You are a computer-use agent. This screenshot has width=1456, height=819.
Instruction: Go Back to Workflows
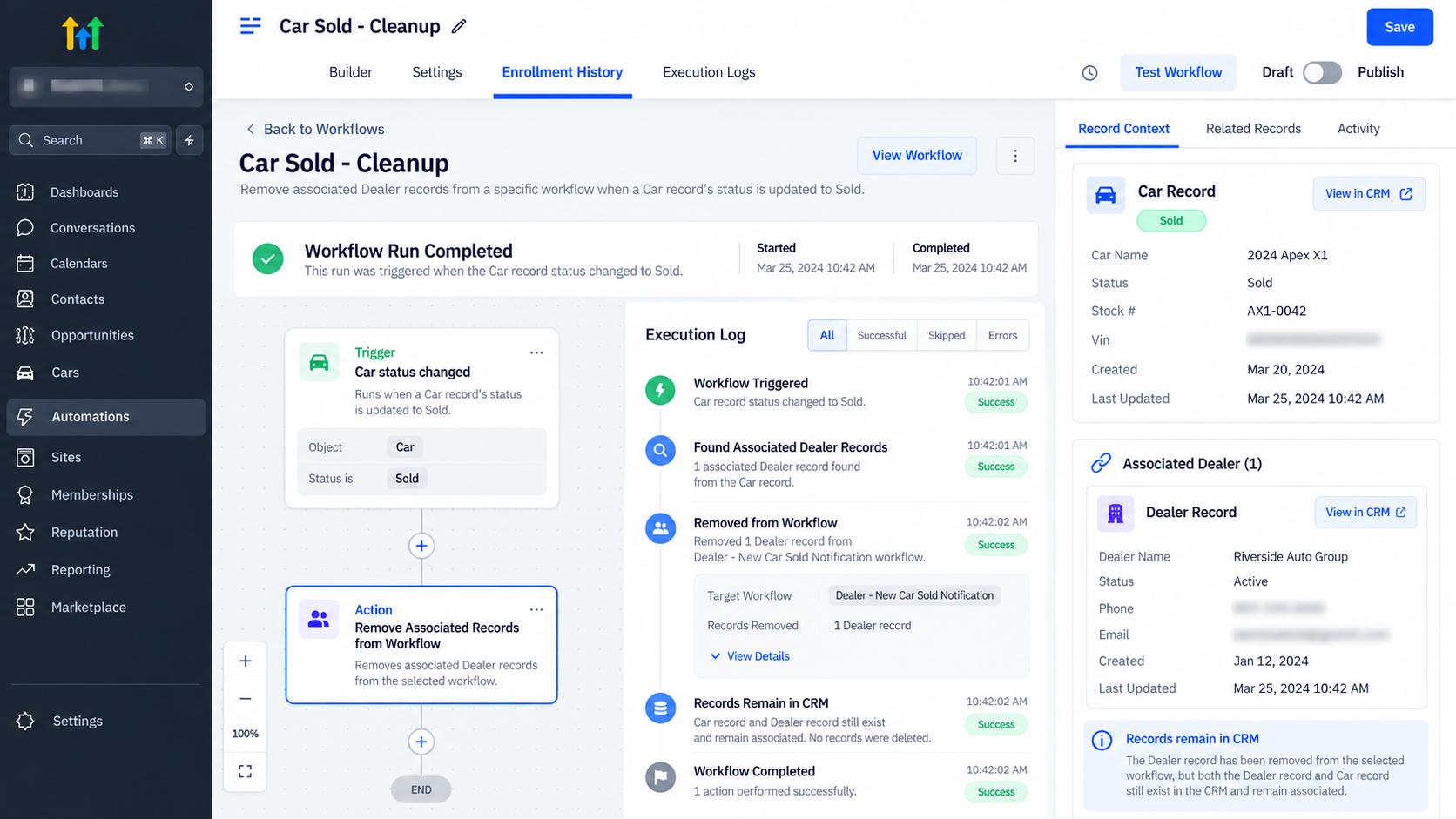coord(314,129)
